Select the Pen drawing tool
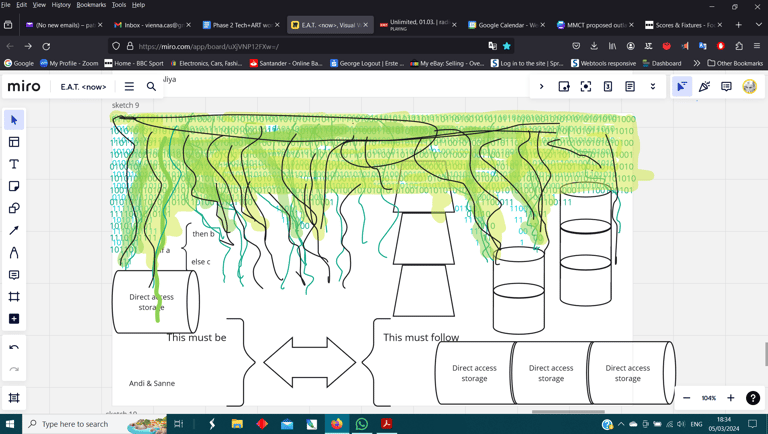The image size is (768, 434). (14, 253)
